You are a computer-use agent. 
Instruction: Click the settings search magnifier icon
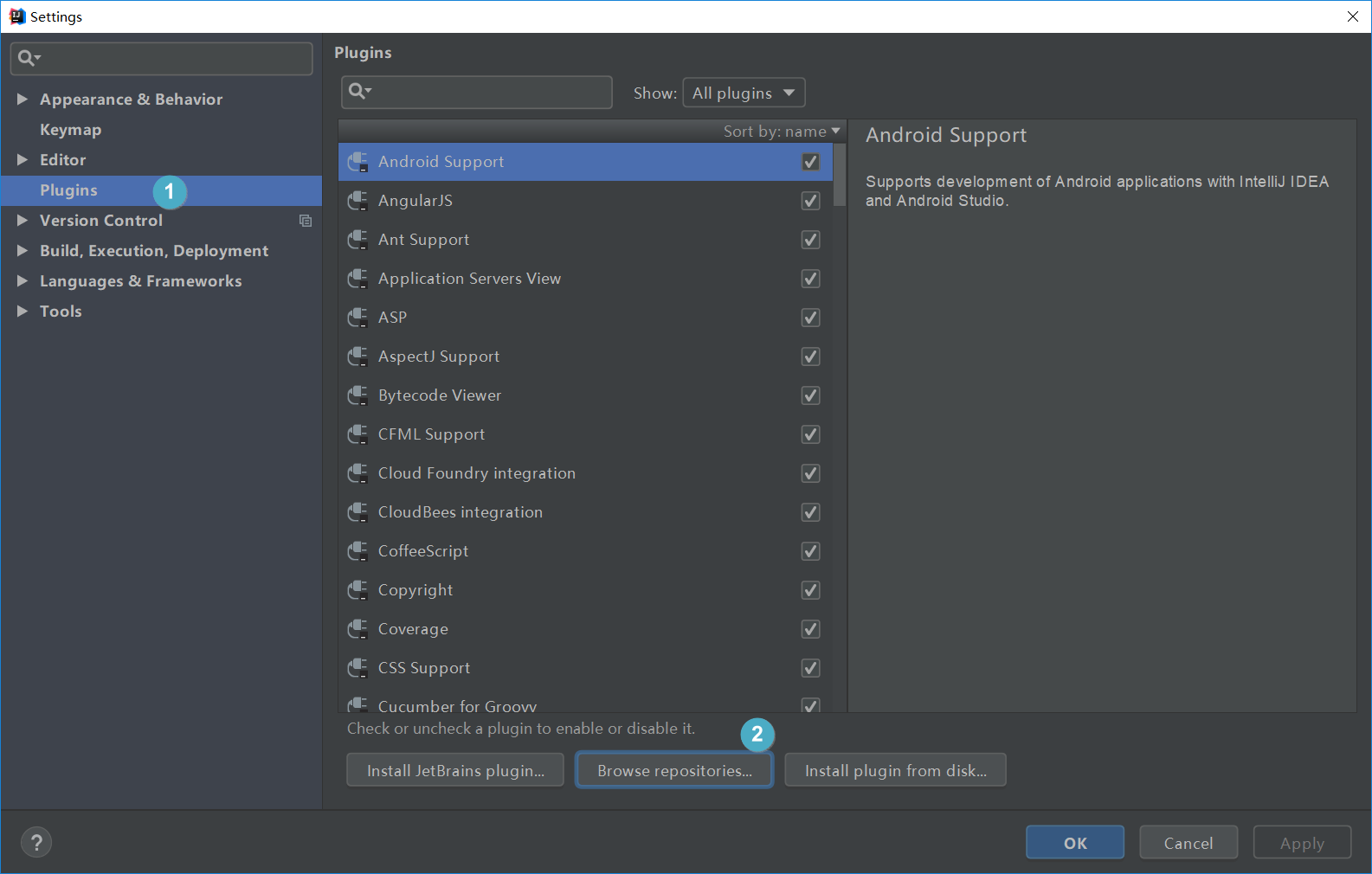[29, 58]
